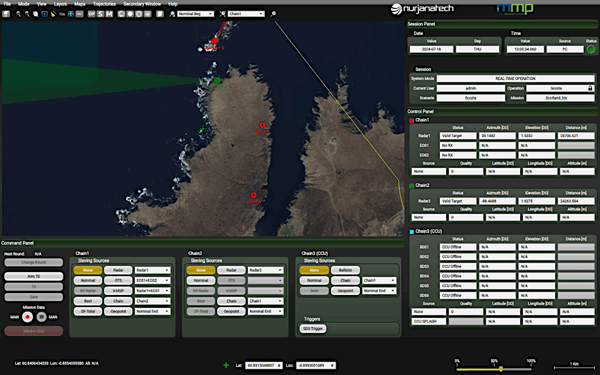This screenshot has width=600, height=375.
Task: Select Nominal slewing source for Chain2
Action: click(x=201, y=280)
